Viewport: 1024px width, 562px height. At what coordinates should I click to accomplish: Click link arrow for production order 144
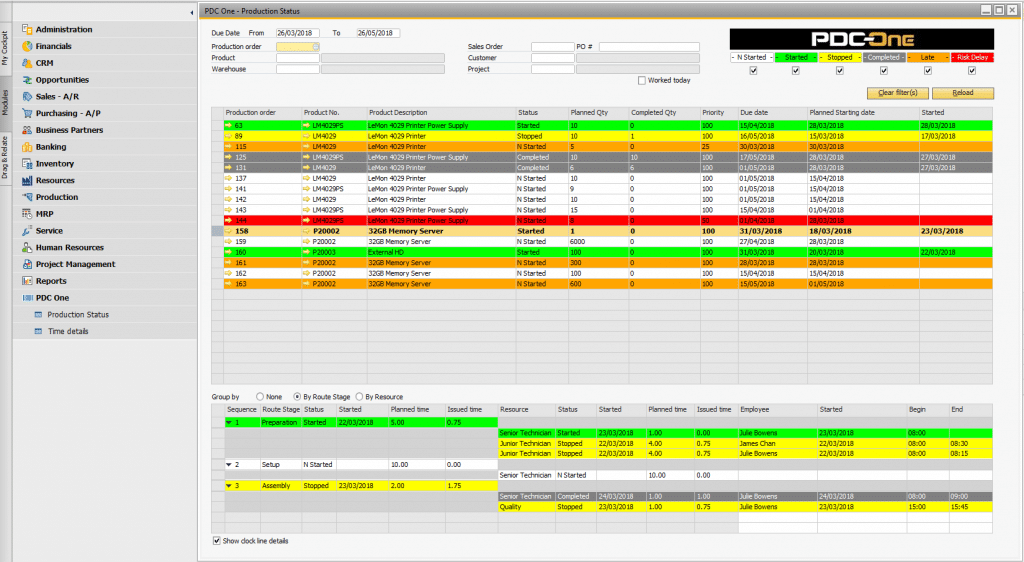[229, 220]
